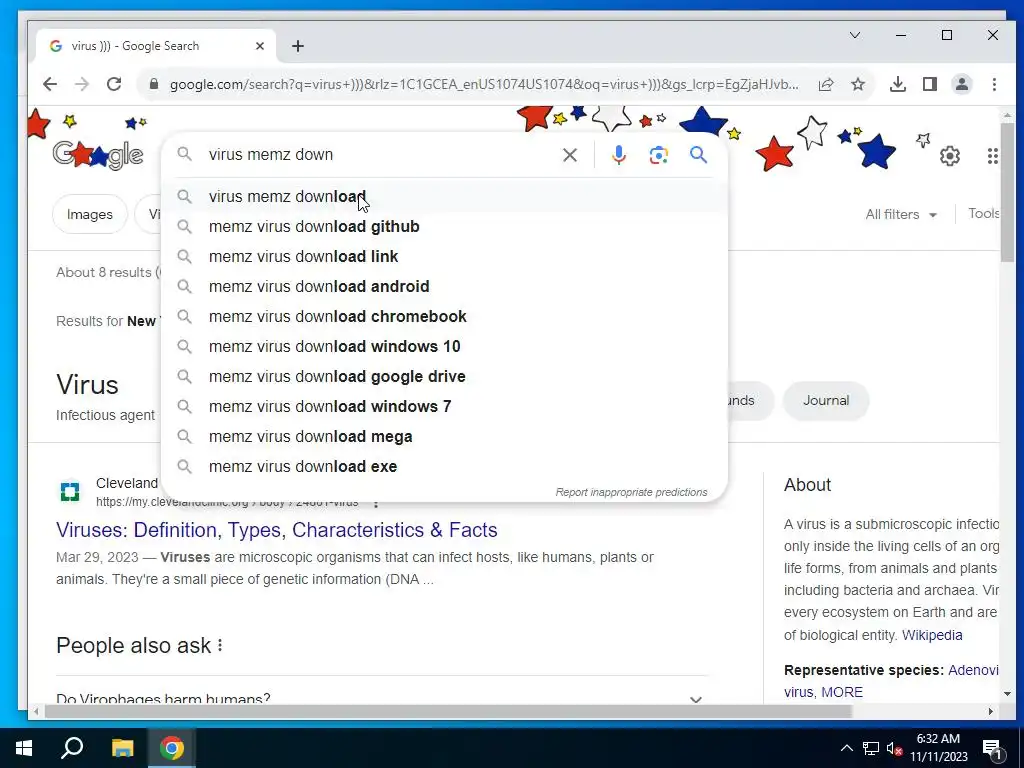This screenshot has width=1024, height=768.
Task: Open Google quick settings gear
Action: tap(950, 156)
